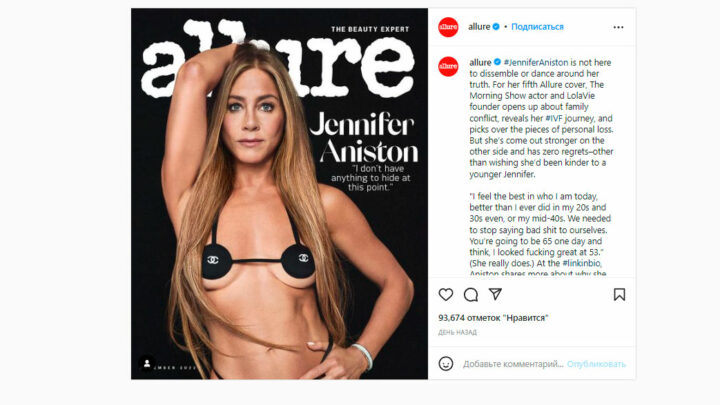
Task: Show tagged people icon on photo
Action: pyautogui.click(x=147, y=363)
